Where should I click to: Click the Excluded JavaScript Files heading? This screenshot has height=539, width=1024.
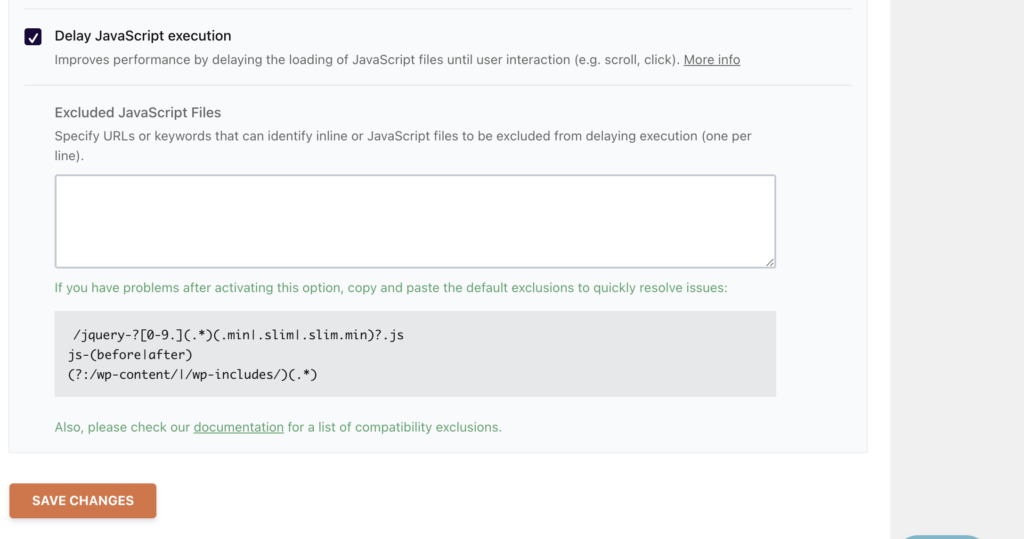137,112
